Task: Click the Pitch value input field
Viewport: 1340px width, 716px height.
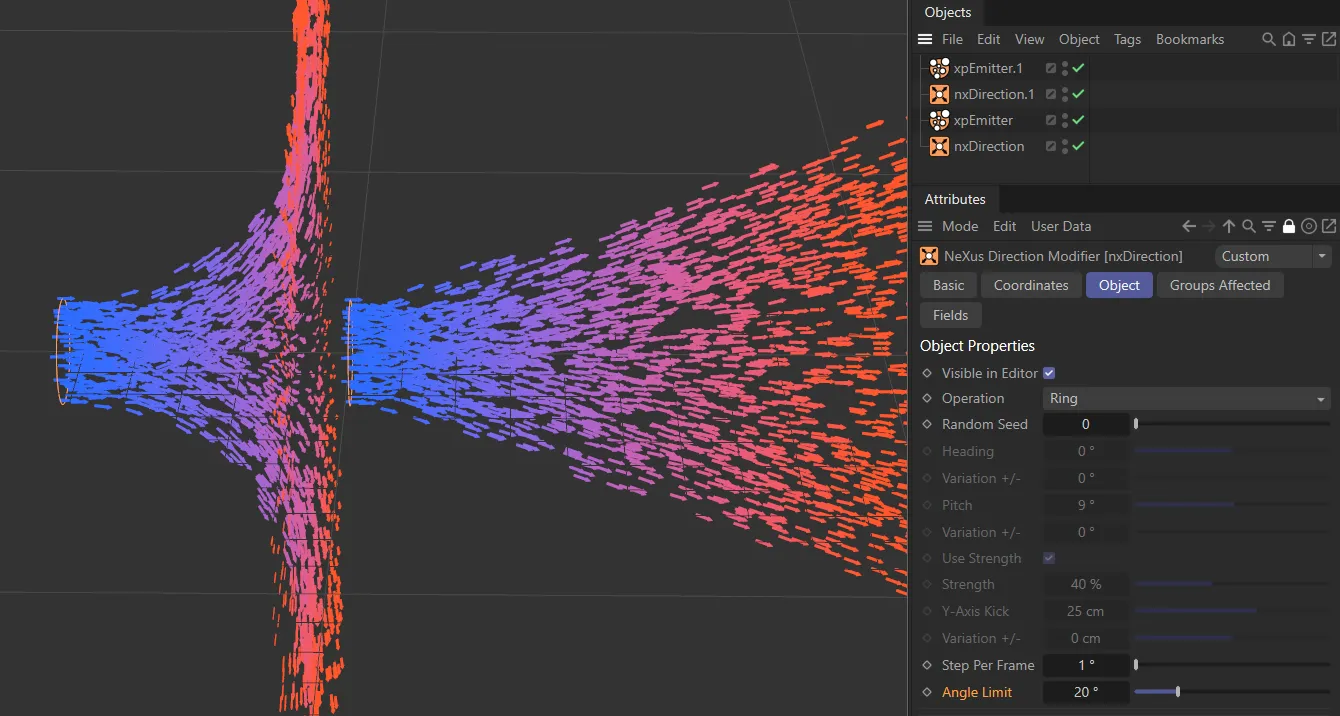Action: [x=1086, y=505]
